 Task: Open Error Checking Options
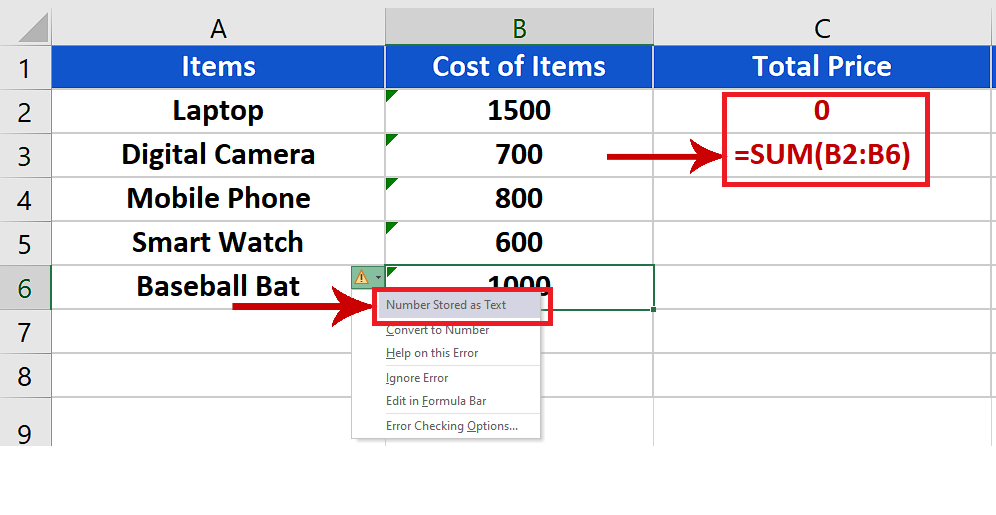tap(452, 426)
